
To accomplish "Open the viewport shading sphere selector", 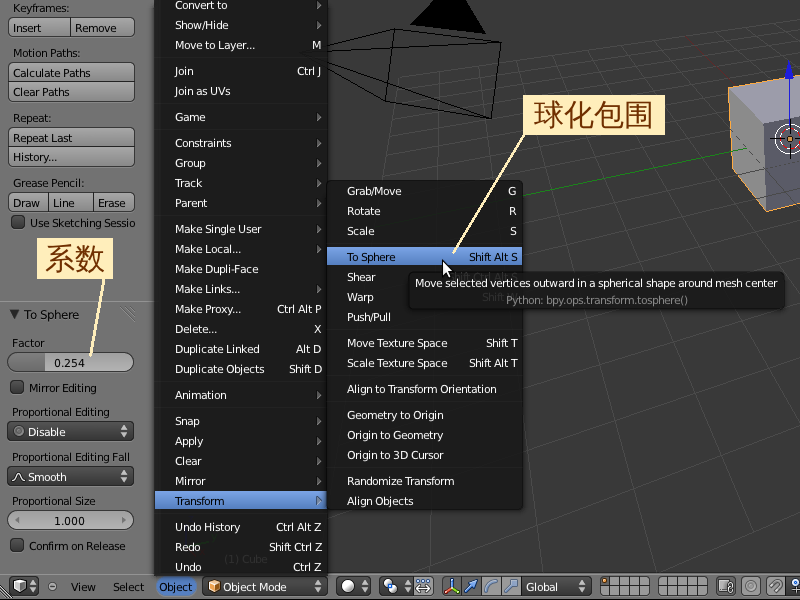I will [355, 586].
